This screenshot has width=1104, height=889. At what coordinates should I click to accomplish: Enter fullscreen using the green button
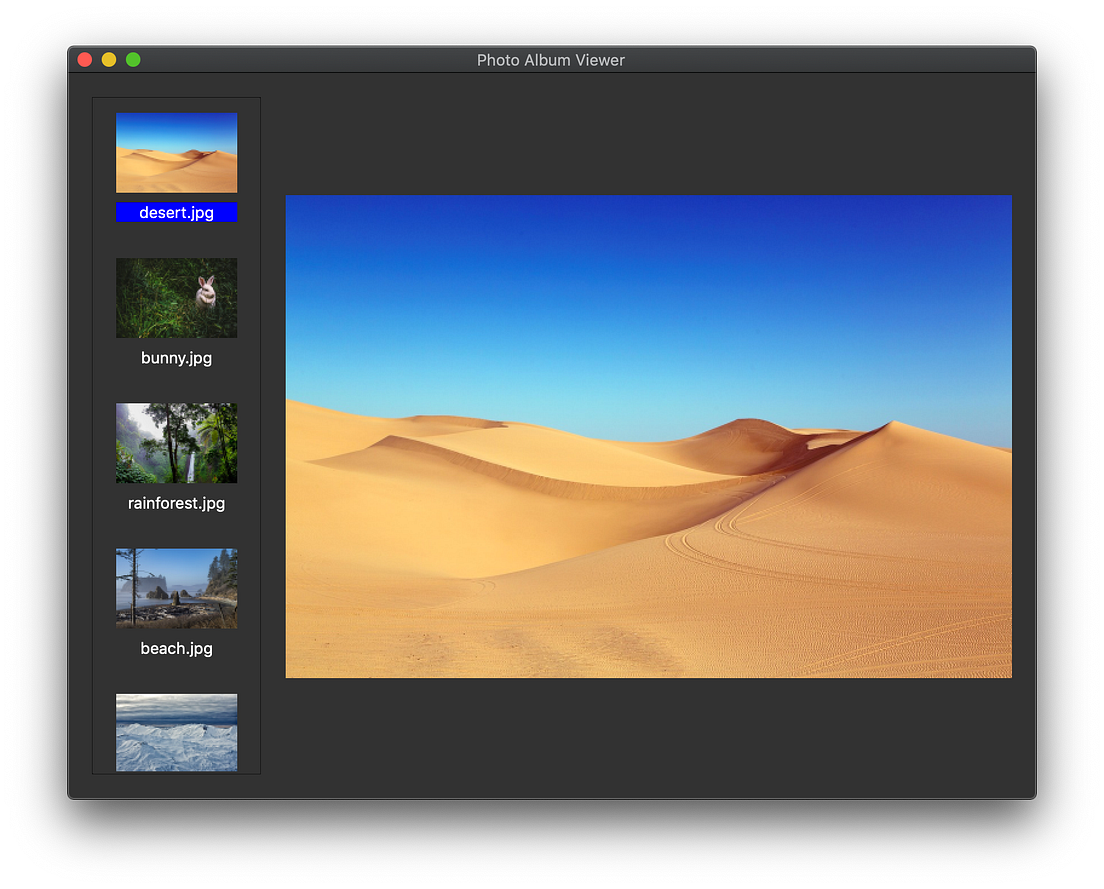[x=132, y=59]
